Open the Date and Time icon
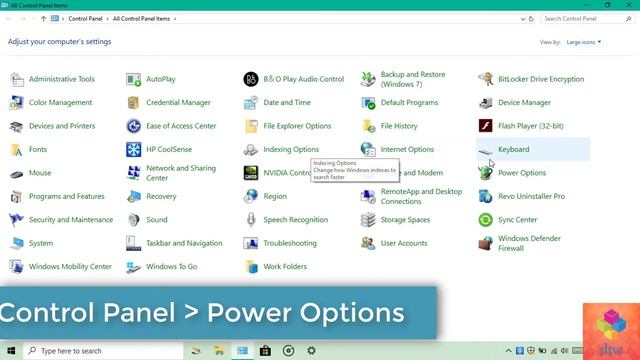The image size is (640, 360). coord(251,102)
